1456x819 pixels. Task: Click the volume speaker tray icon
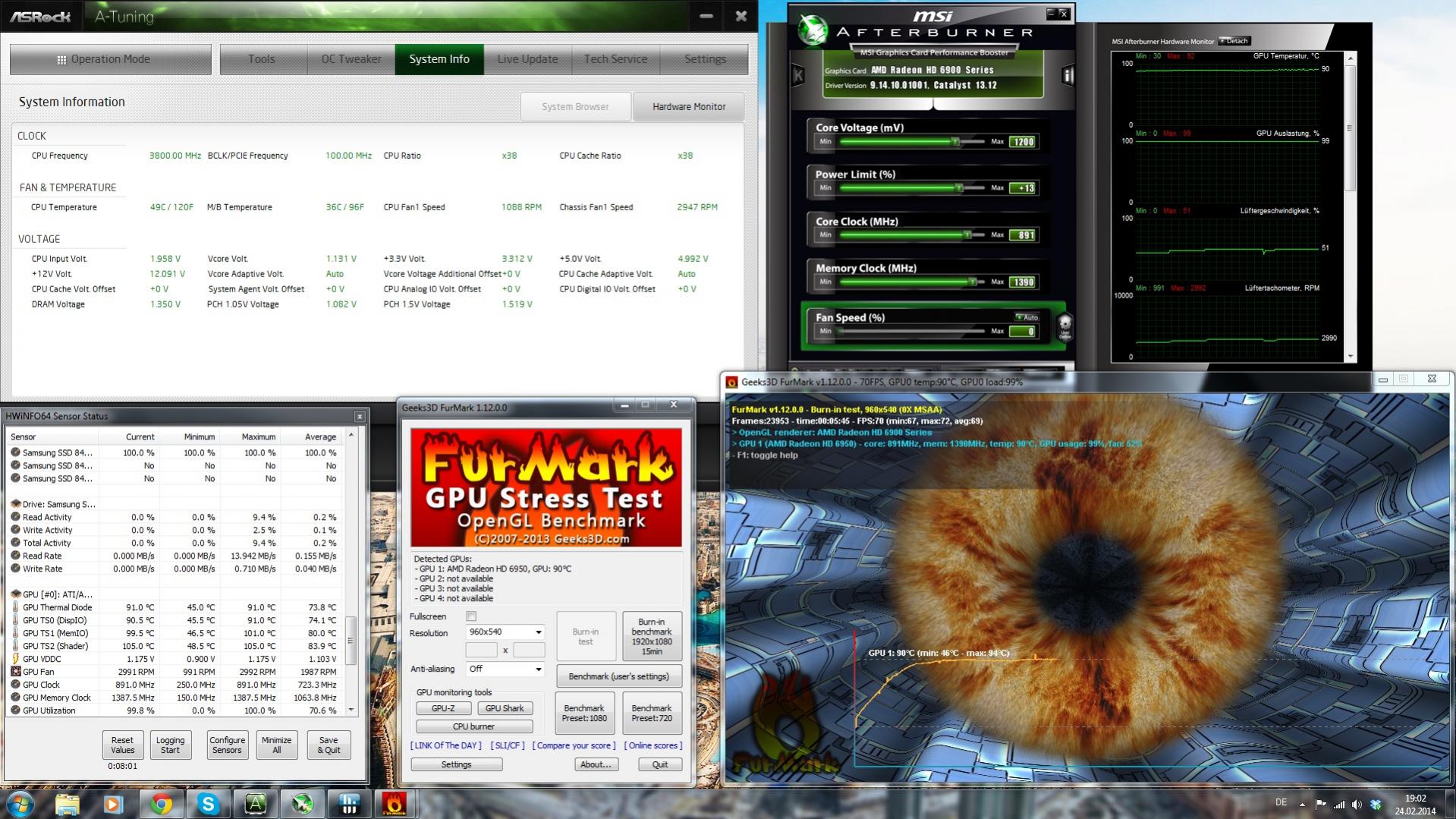pyautogui.click(x=1357, y=804)
